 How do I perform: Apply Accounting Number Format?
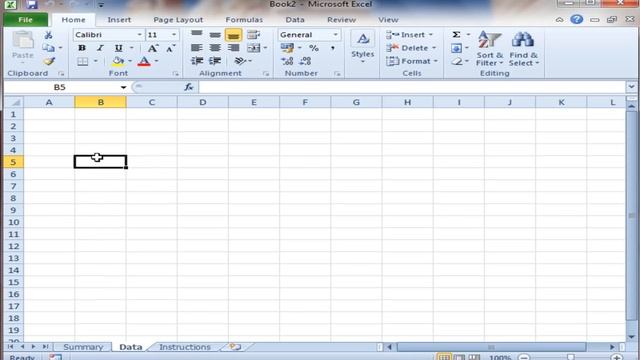pyautogui.click(x=287, y=48)
